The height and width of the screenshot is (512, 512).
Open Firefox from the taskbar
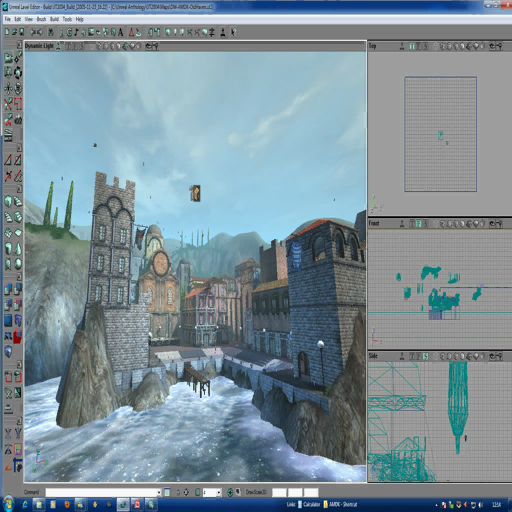tap(67, 504)
